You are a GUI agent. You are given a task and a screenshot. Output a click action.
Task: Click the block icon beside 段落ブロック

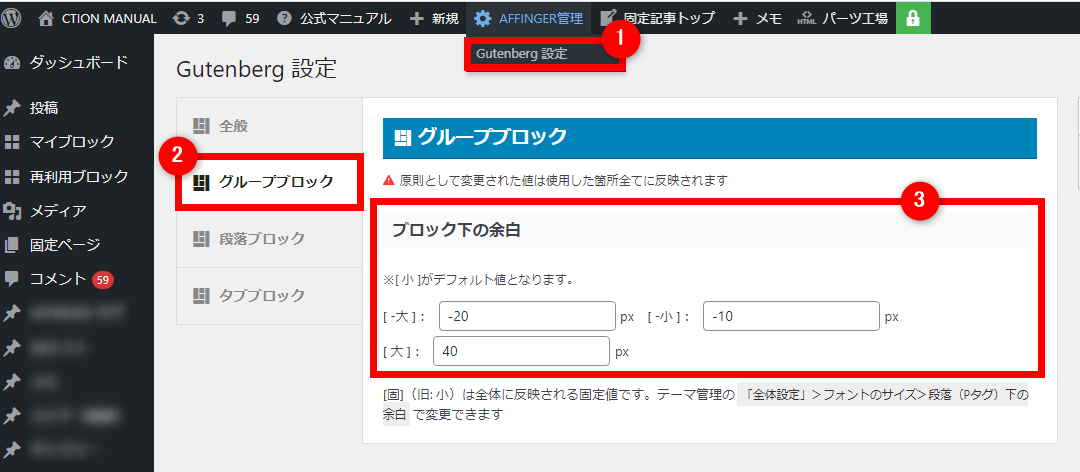coord(200,239)
